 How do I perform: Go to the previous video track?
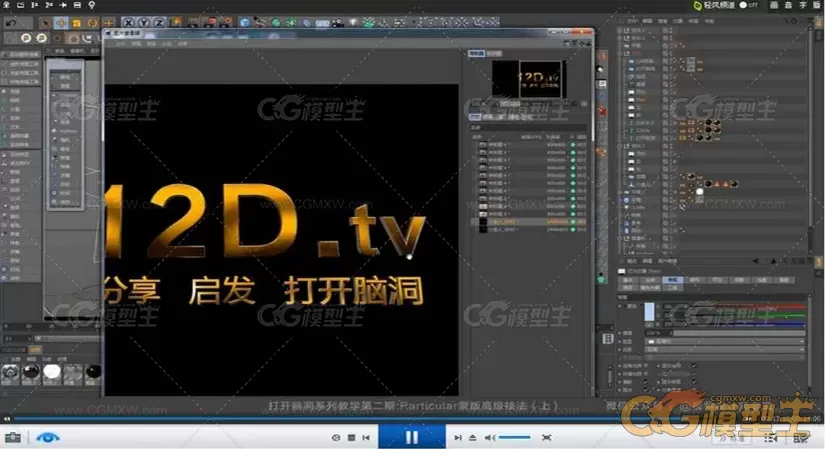(x=366, y=437)
